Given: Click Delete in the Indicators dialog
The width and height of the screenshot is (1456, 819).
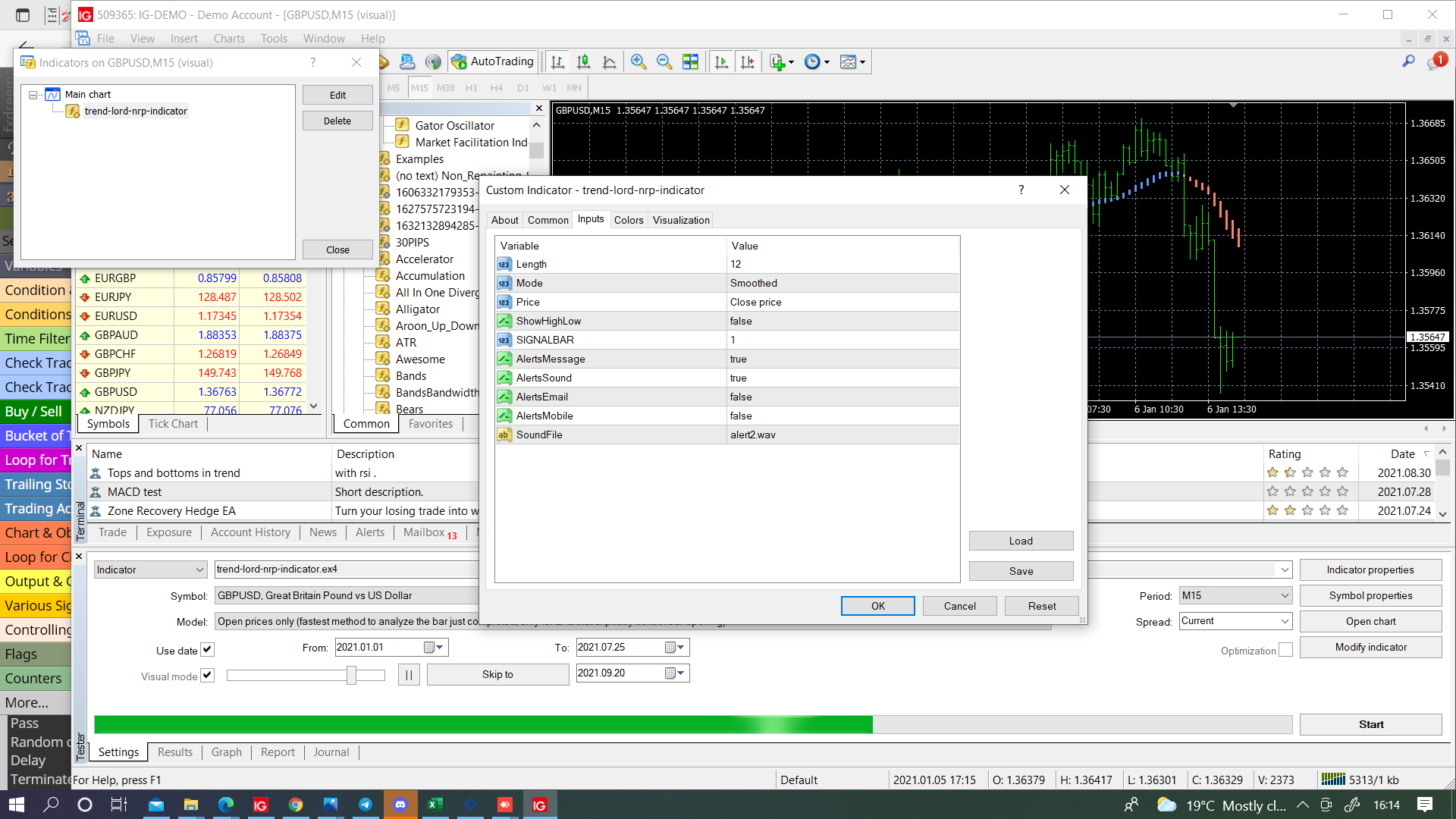Looking at the screenshot, I should tap(337, 121).
